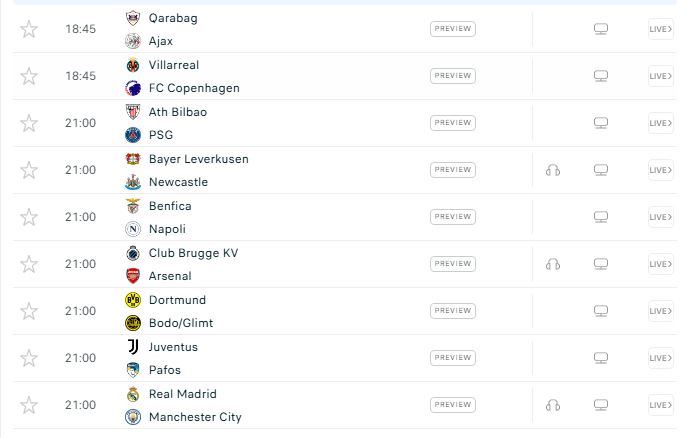Screen dimensions: 689x438
Task: Expand LIVE arrow for Dortmund vs Bodo/Glimt
Action: [x=661, y=311]
